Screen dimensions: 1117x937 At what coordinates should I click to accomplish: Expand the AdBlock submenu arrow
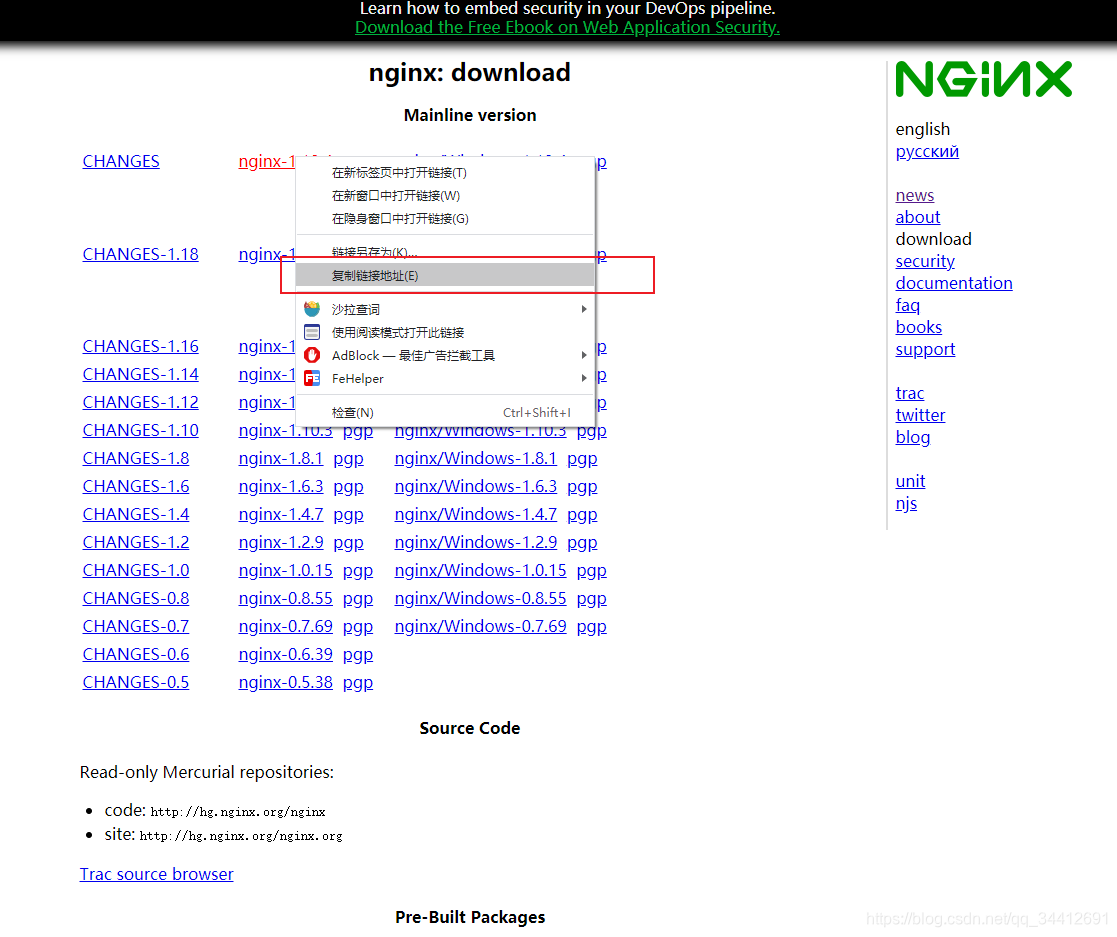pos(583,355)
